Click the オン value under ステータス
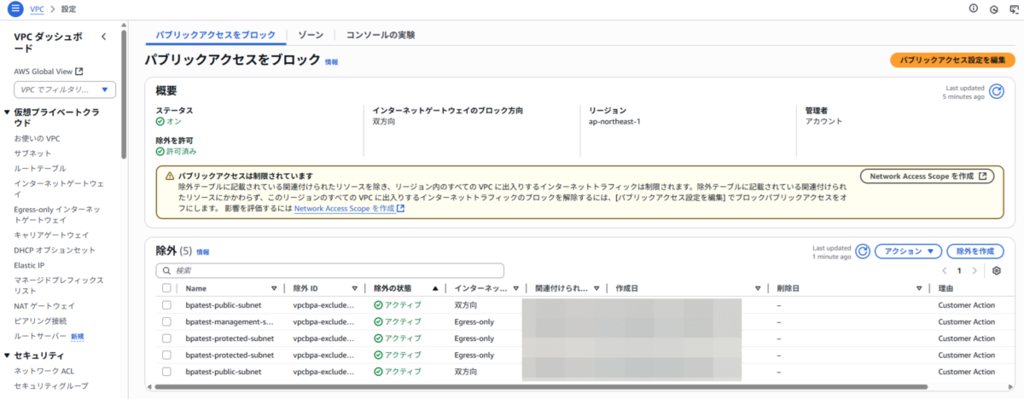 coord(168,121)
